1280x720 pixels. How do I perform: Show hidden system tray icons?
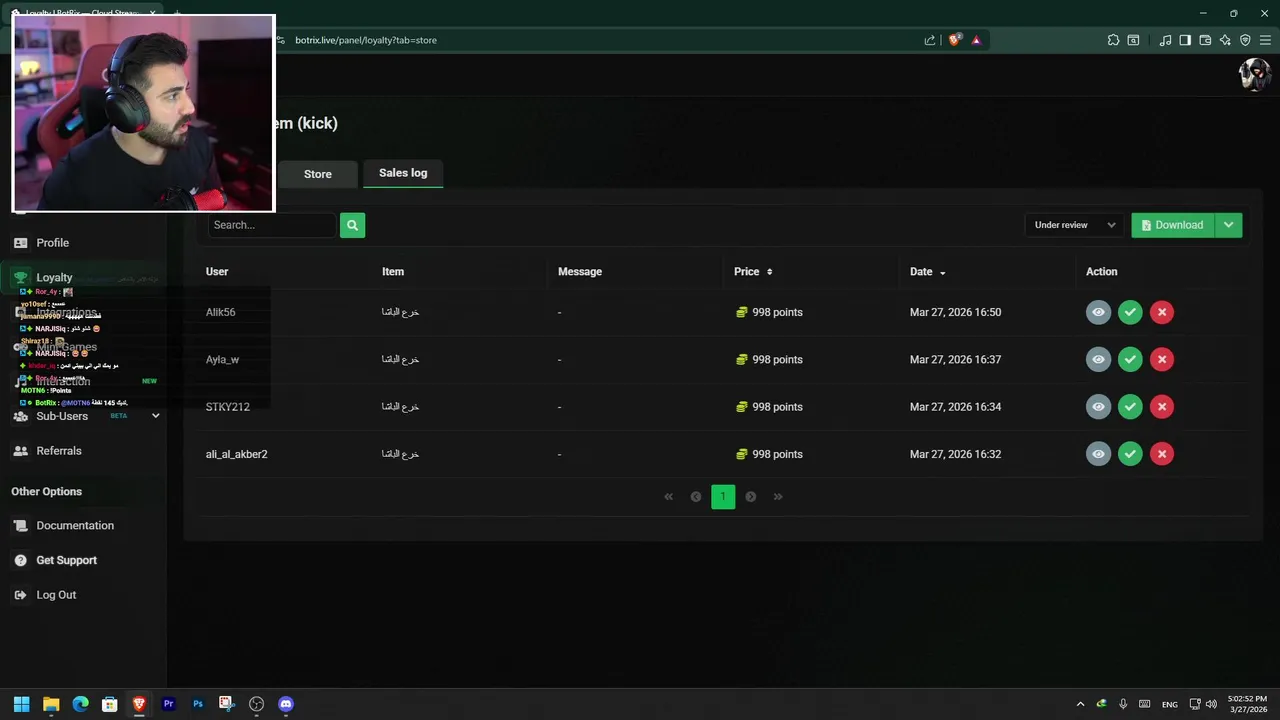[1080, 704]
